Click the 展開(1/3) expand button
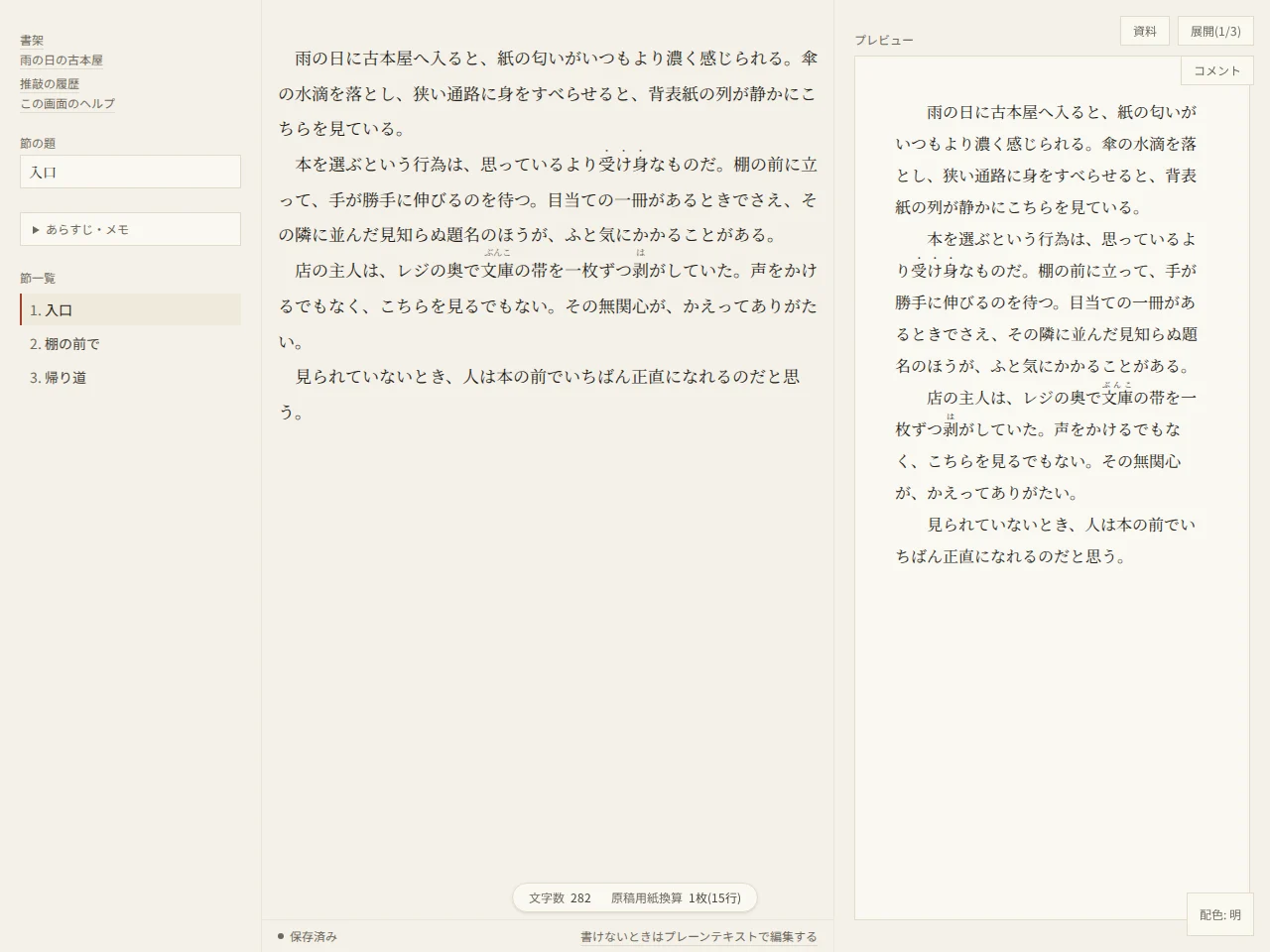Image resolution: width=1270 pixels, height=952 pixels. [x=1215, y=31]
